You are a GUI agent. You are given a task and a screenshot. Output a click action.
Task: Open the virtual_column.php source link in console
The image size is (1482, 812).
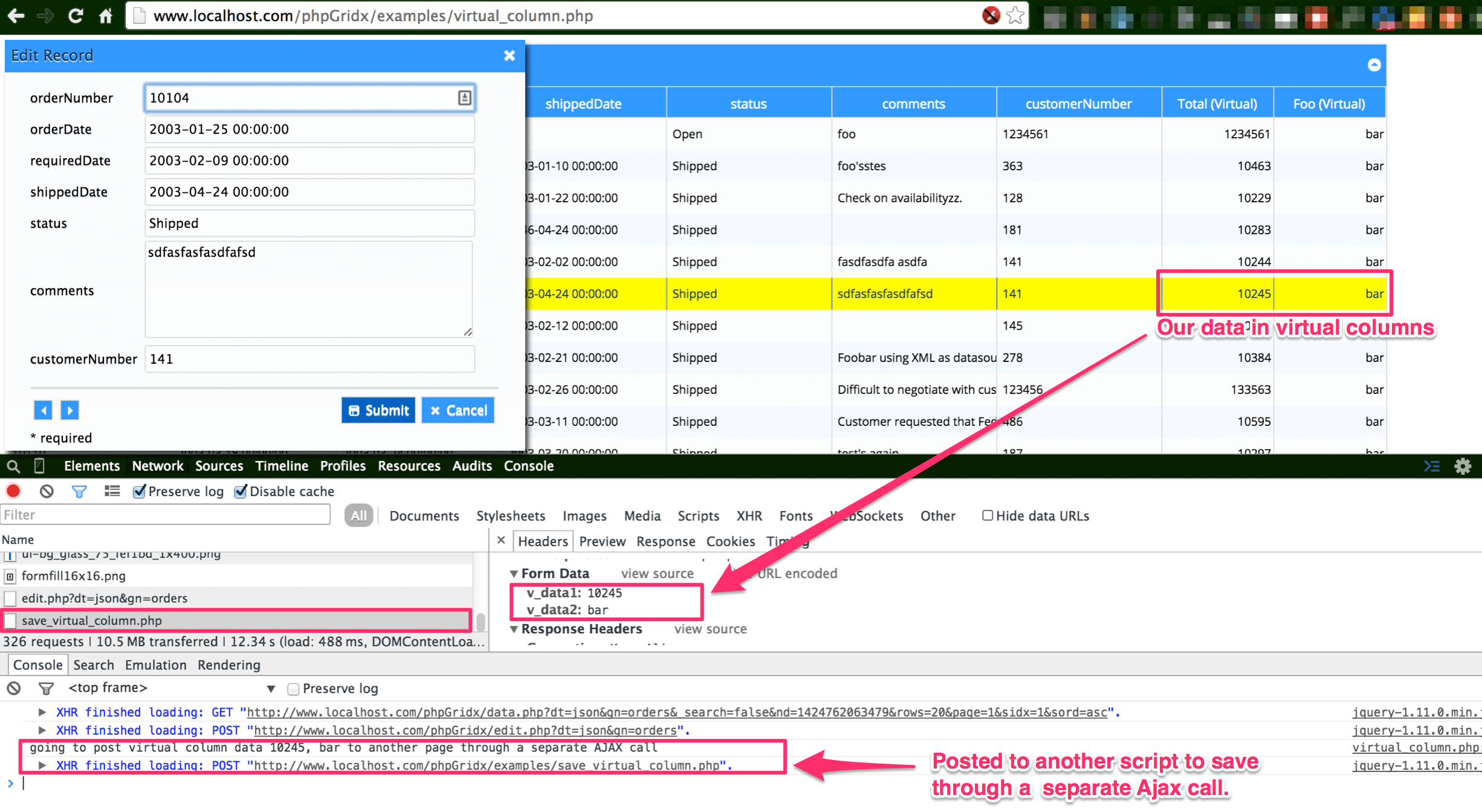click(x=1416, y=748)
